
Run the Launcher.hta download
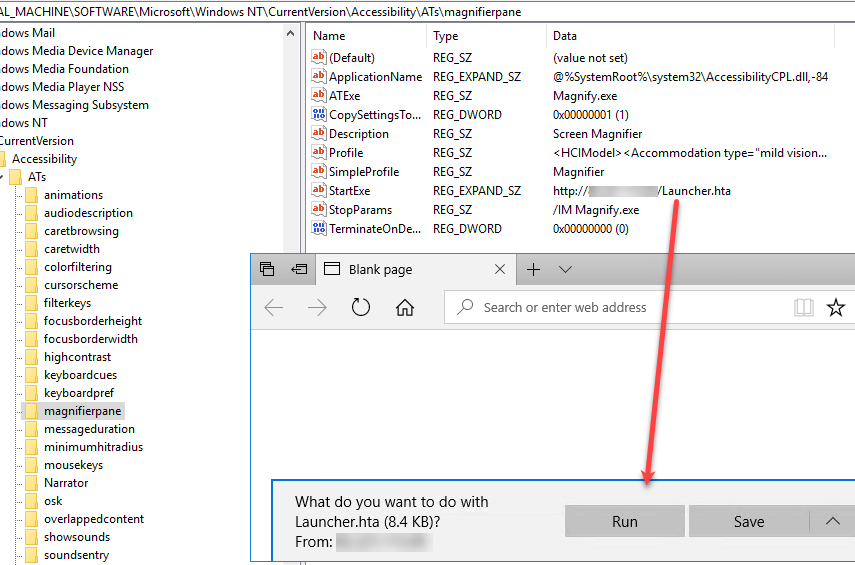click(x=624, y=521)
